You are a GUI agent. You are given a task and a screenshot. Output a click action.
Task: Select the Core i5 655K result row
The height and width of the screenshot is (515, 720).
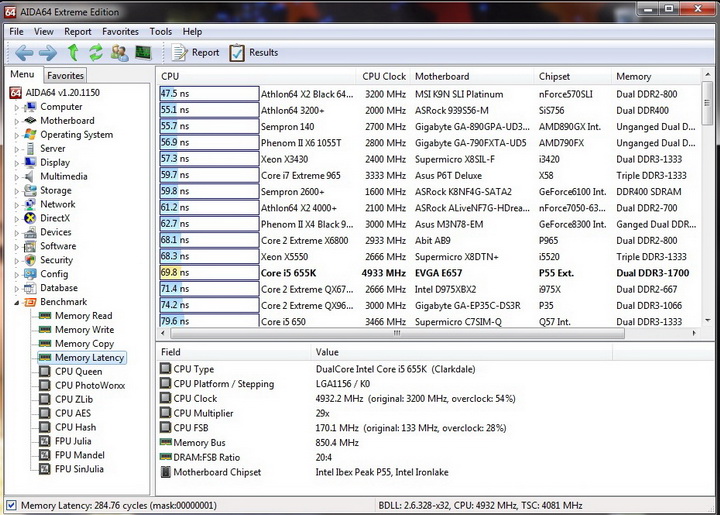(x=429, y=273)
